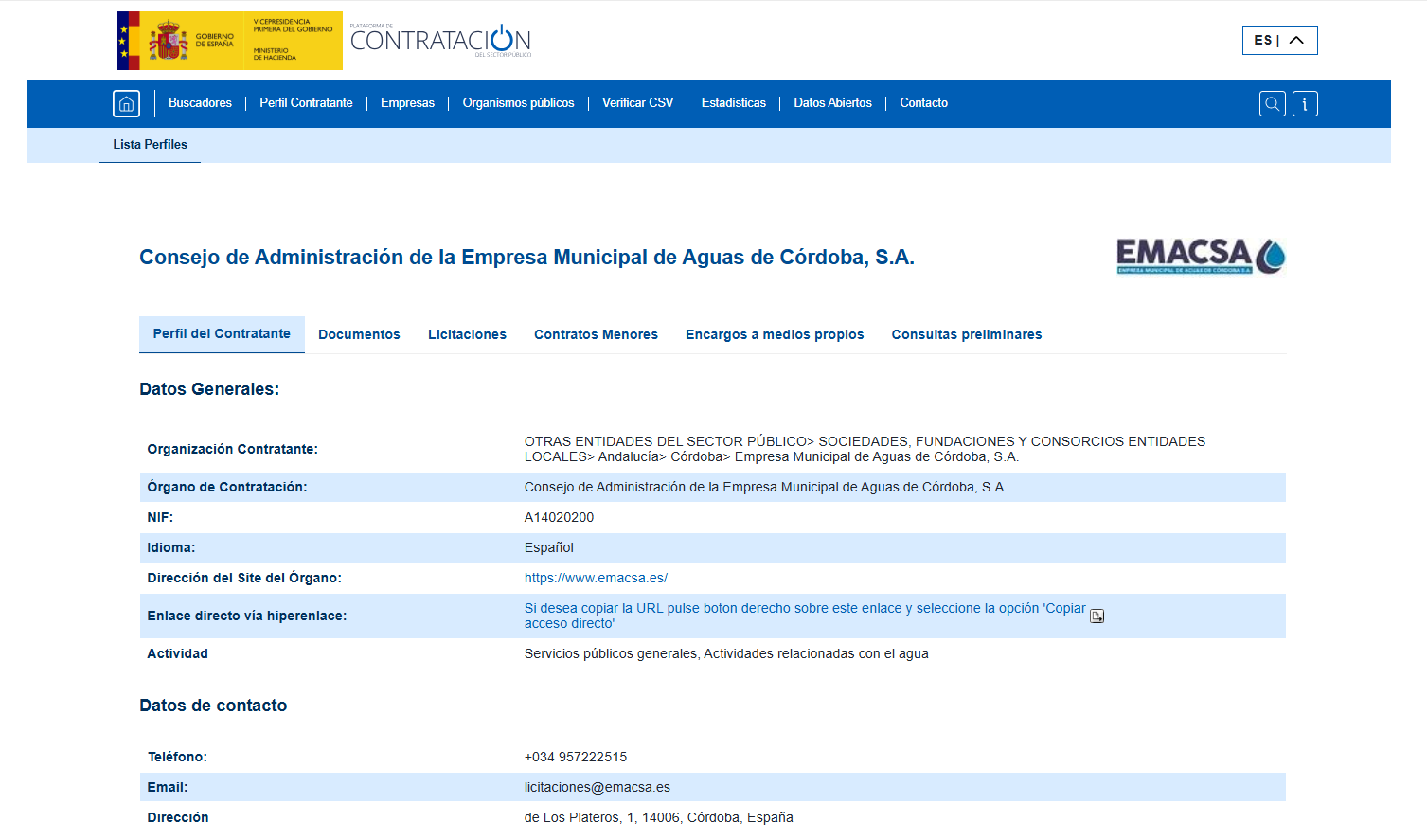Click the home icon in navigation bar
Image resolution: width=1427 pixels, height=840 pixels.
(x=126, y=103)
